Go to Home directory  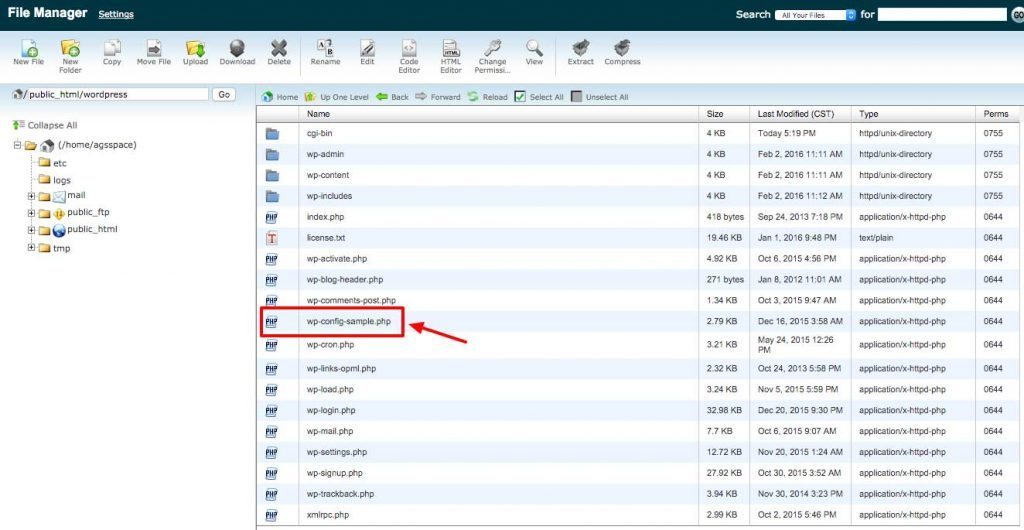point(280,97)
